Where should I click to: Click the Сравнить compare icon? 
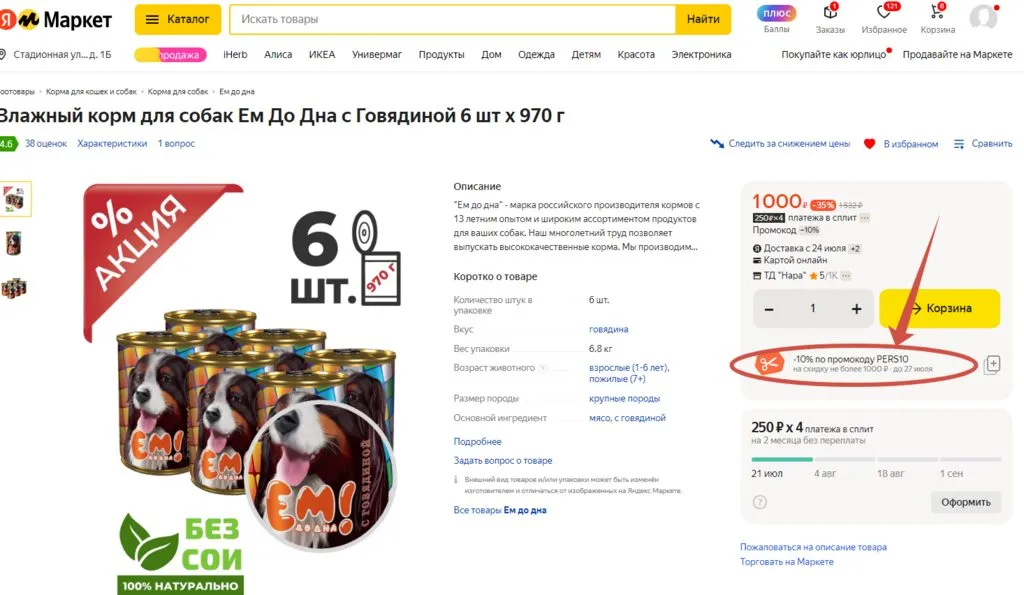(x=959, y=144)
